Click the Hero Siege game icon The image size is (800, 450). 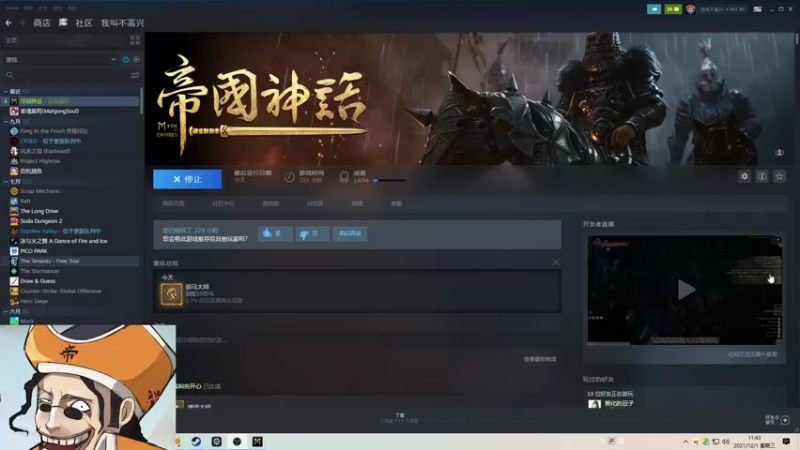(x=14, y=301)
